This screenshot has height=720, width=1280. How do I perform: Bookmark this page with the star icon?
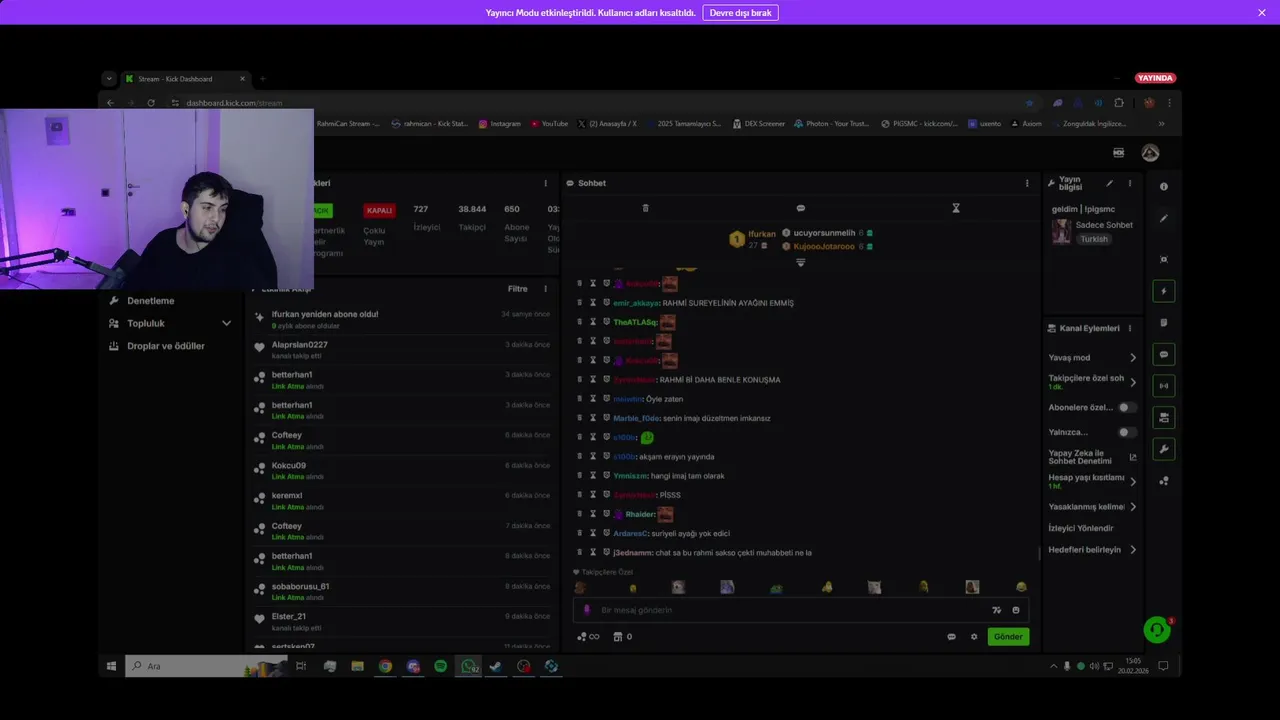(1029, 103)
